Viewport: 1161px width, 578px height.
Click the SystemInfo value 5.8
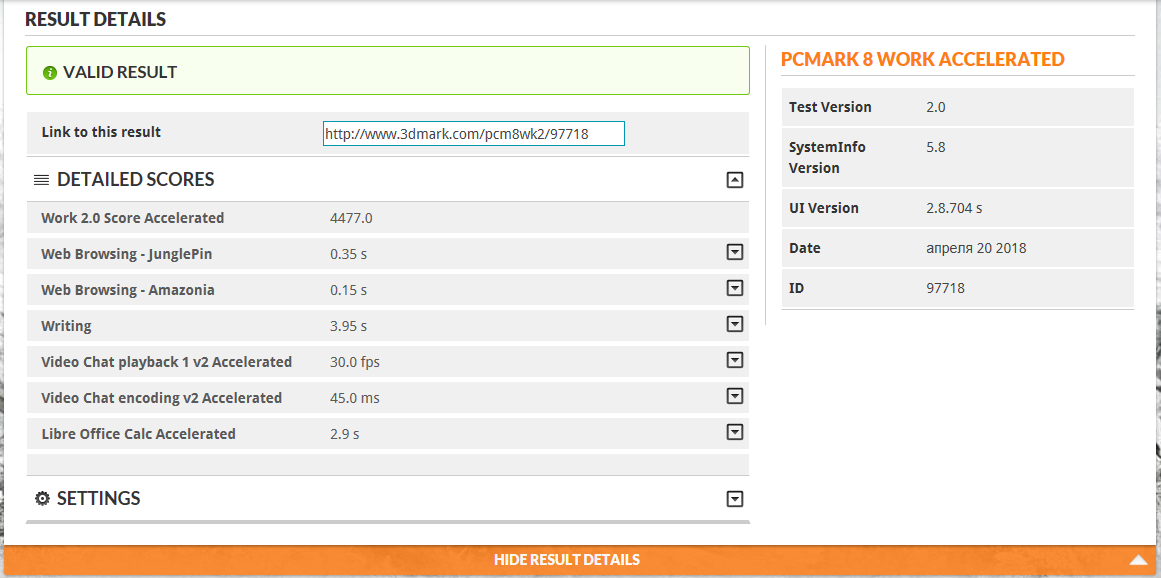(x=936, y=147)
